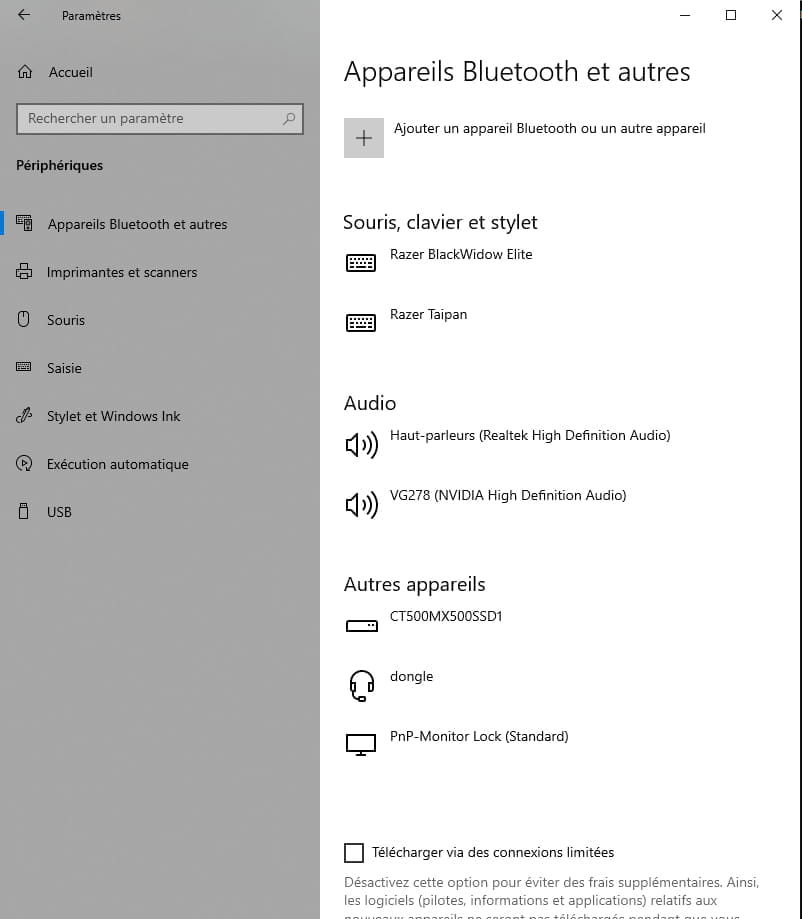Click the plus button to add a device

[363, 138]
